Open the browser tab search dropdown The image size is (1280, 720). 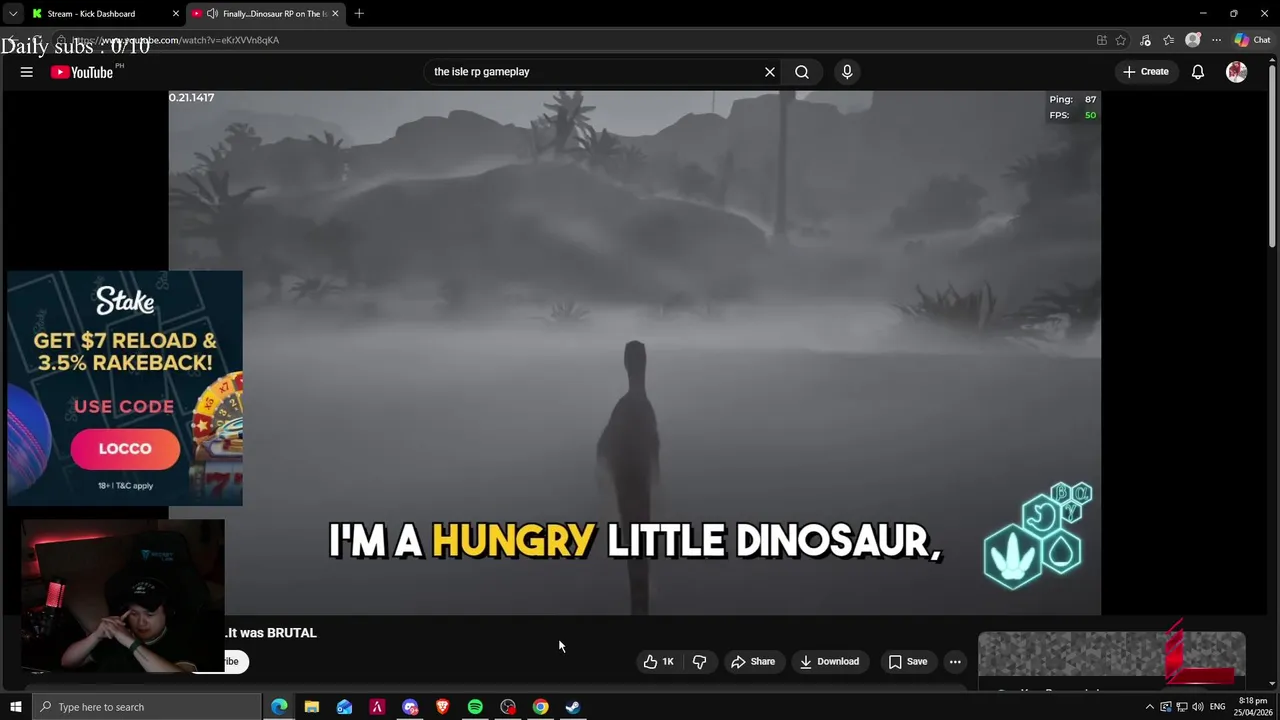[x=13, y=14]
